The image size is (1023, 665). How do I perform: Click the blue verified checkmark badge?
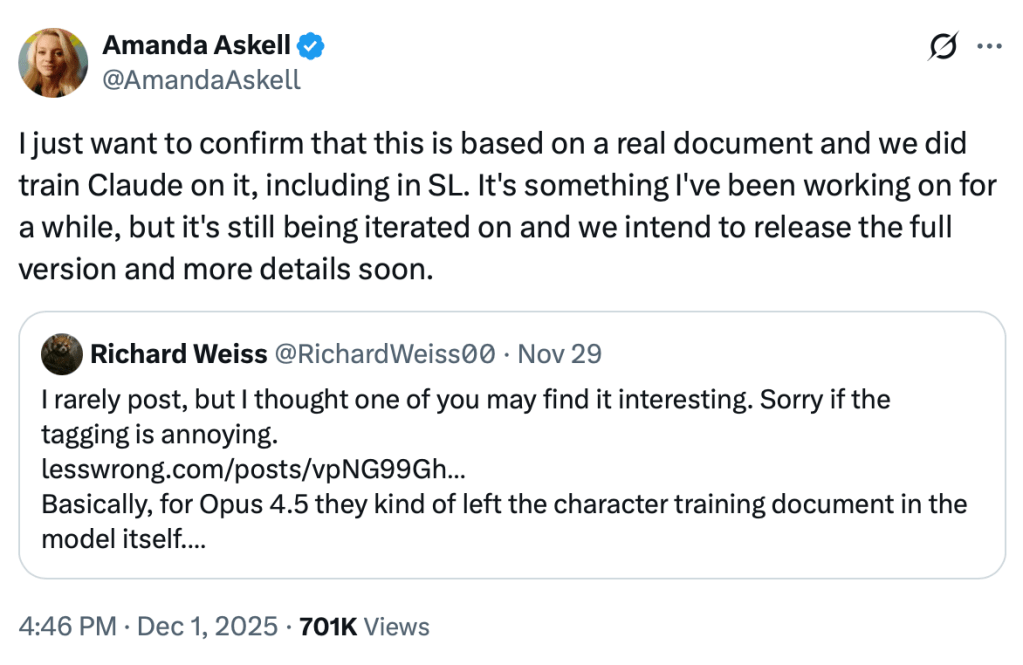pyautogui.click(x=313, y=45)
